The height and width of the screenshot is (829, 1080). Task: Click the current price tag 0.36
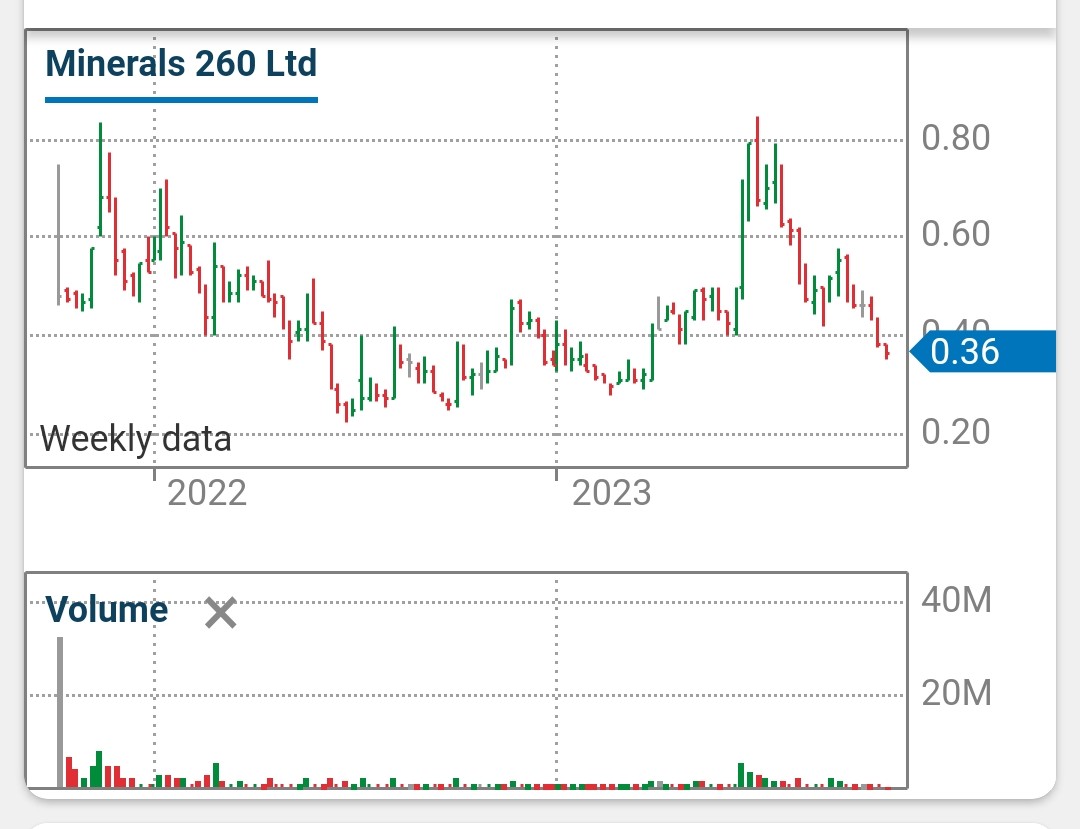(983, 351)
